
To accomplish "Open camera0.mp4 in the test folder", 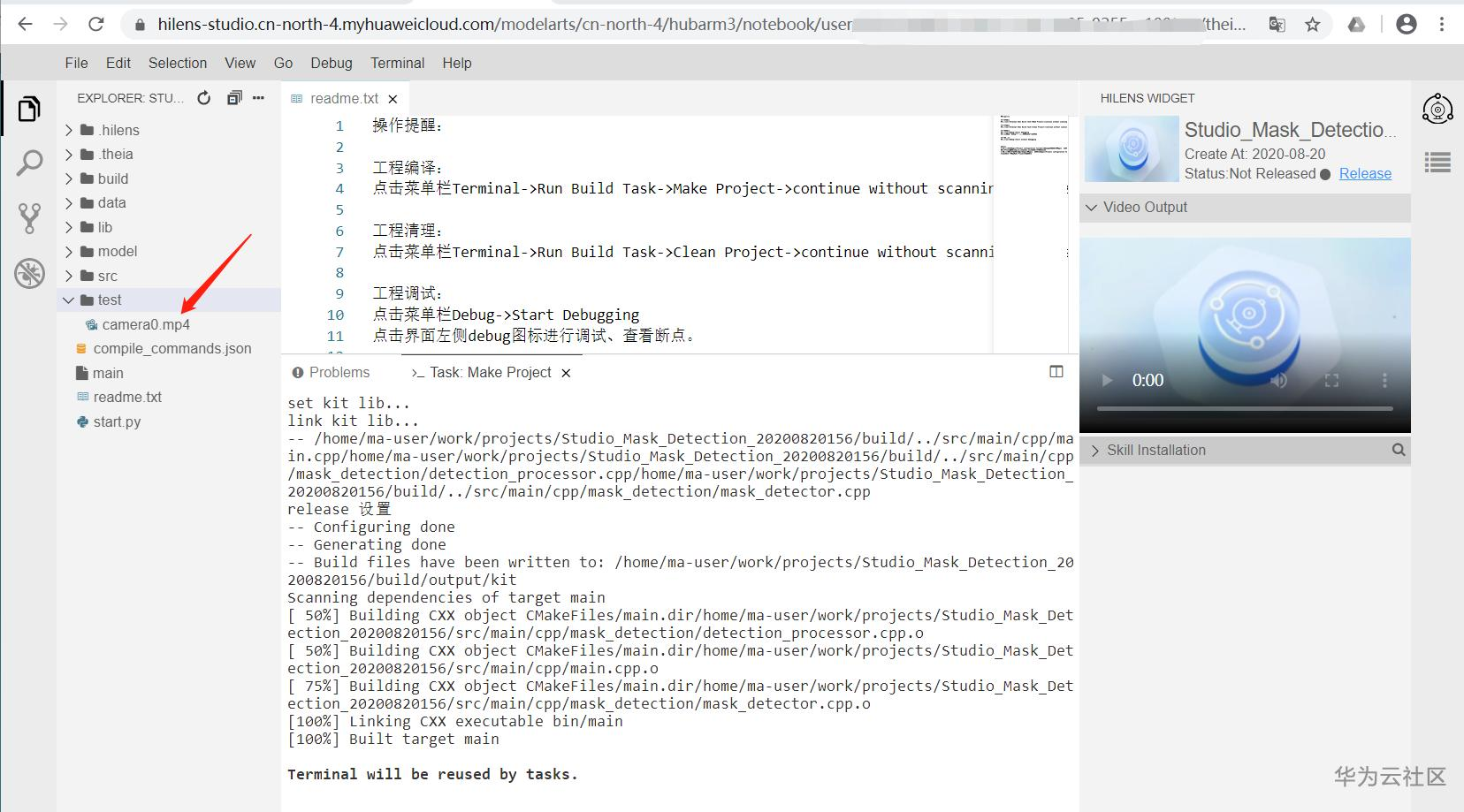I will tap(146, 324).
